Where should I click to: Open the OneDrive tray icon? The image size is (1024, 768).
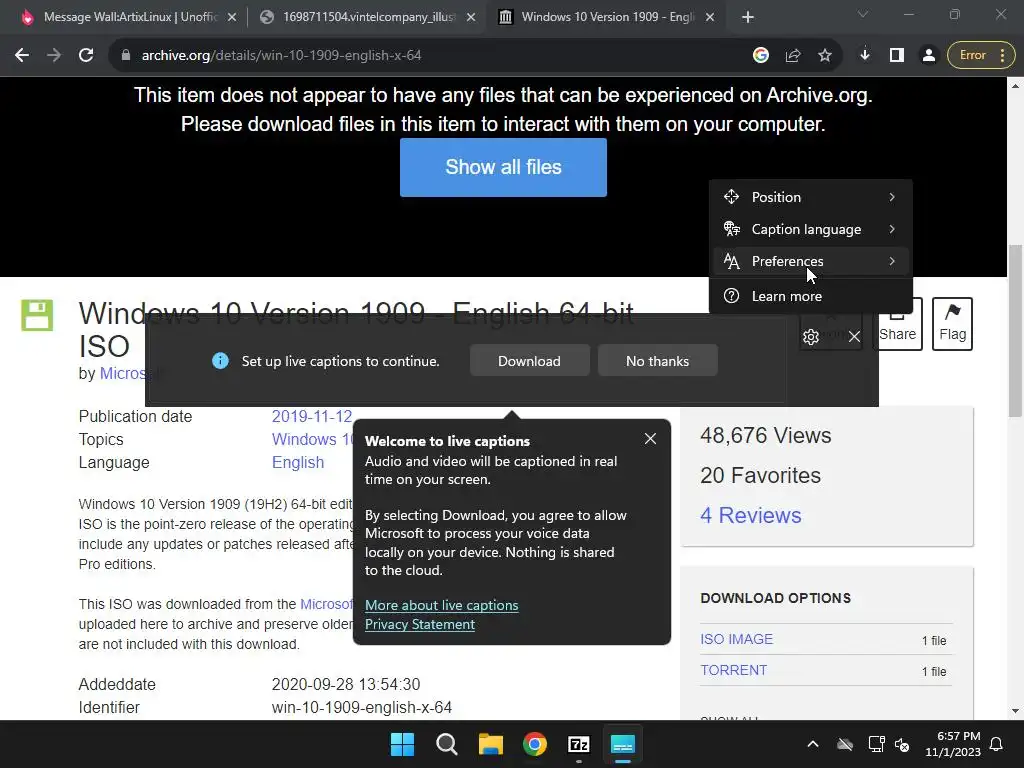coord(845,744)
